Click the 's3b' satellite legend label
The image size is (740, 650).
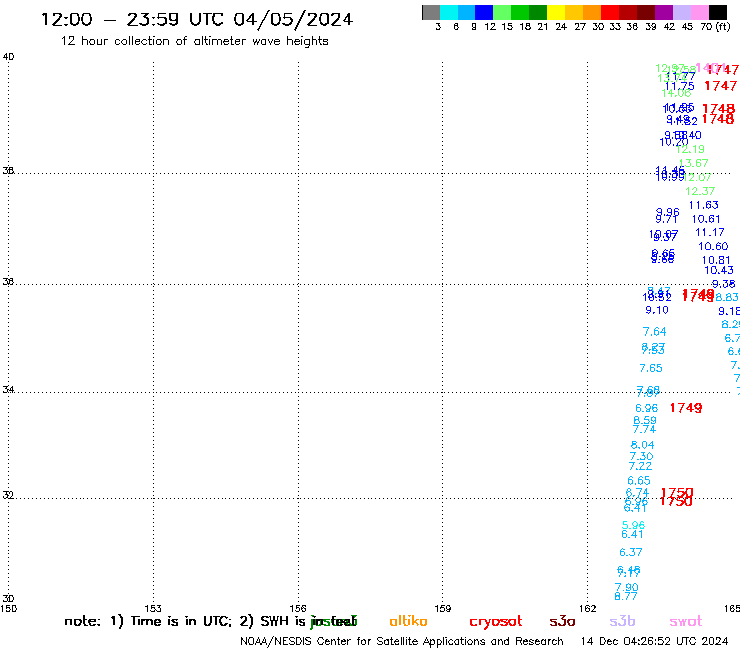tap(622, 621)
